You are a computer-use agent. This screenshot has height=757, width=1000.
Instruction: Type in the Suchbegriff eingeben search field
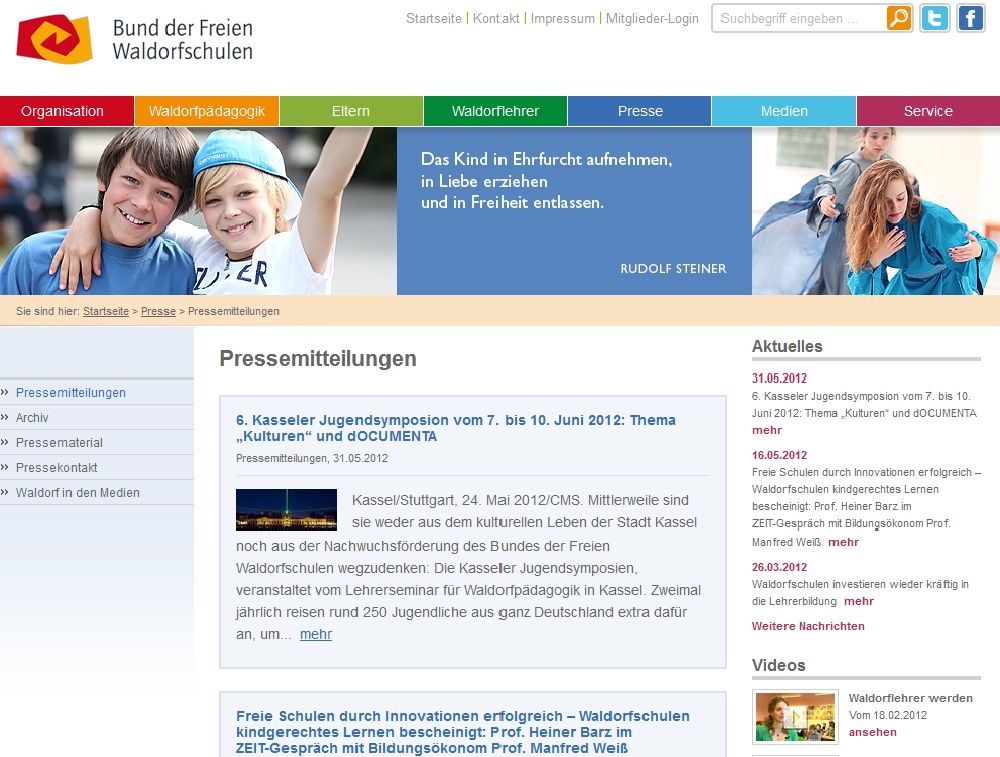click(798, 18)
